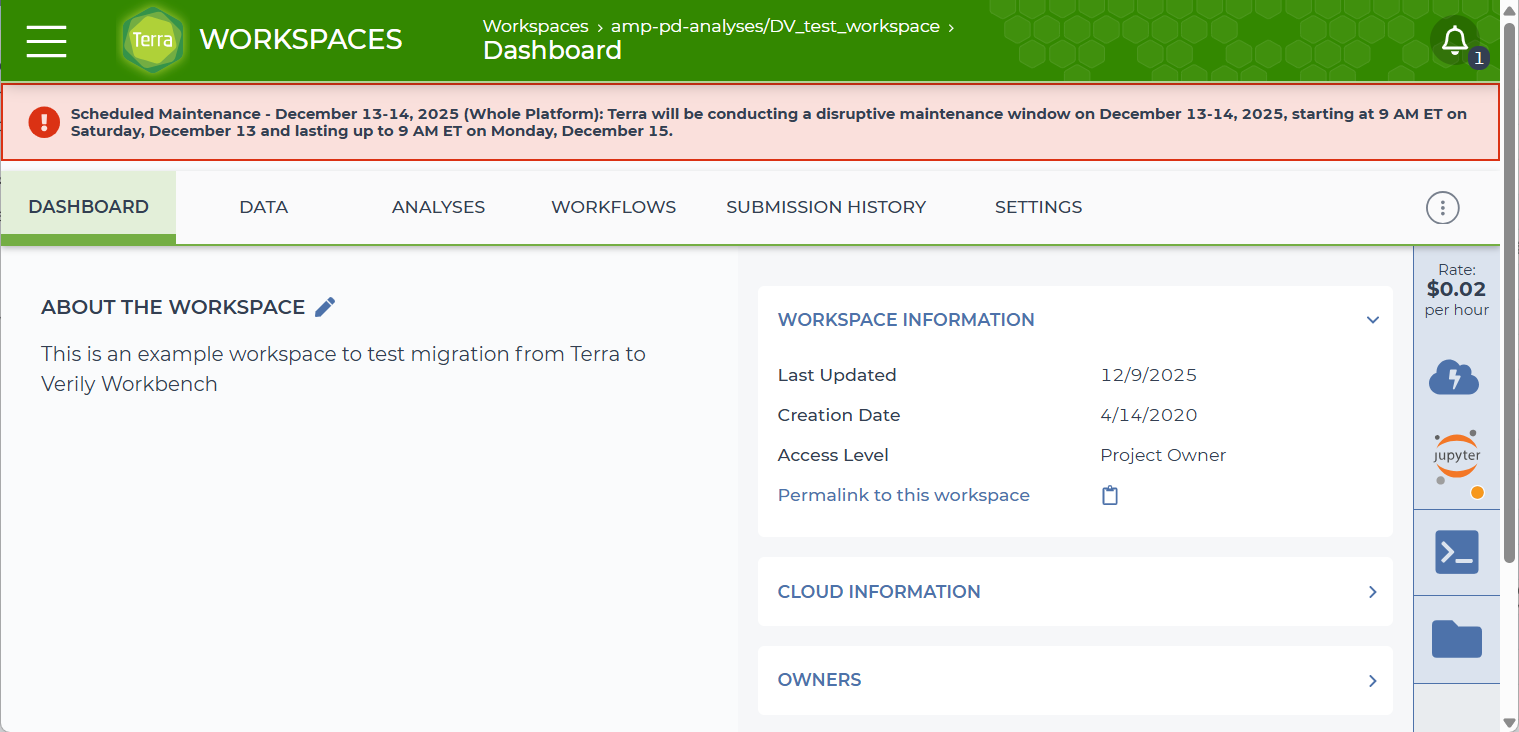Click the down arrow on page scrollbar
Image resolution: width=1519 pixels, height=732 pixels.
(1509, 722)
